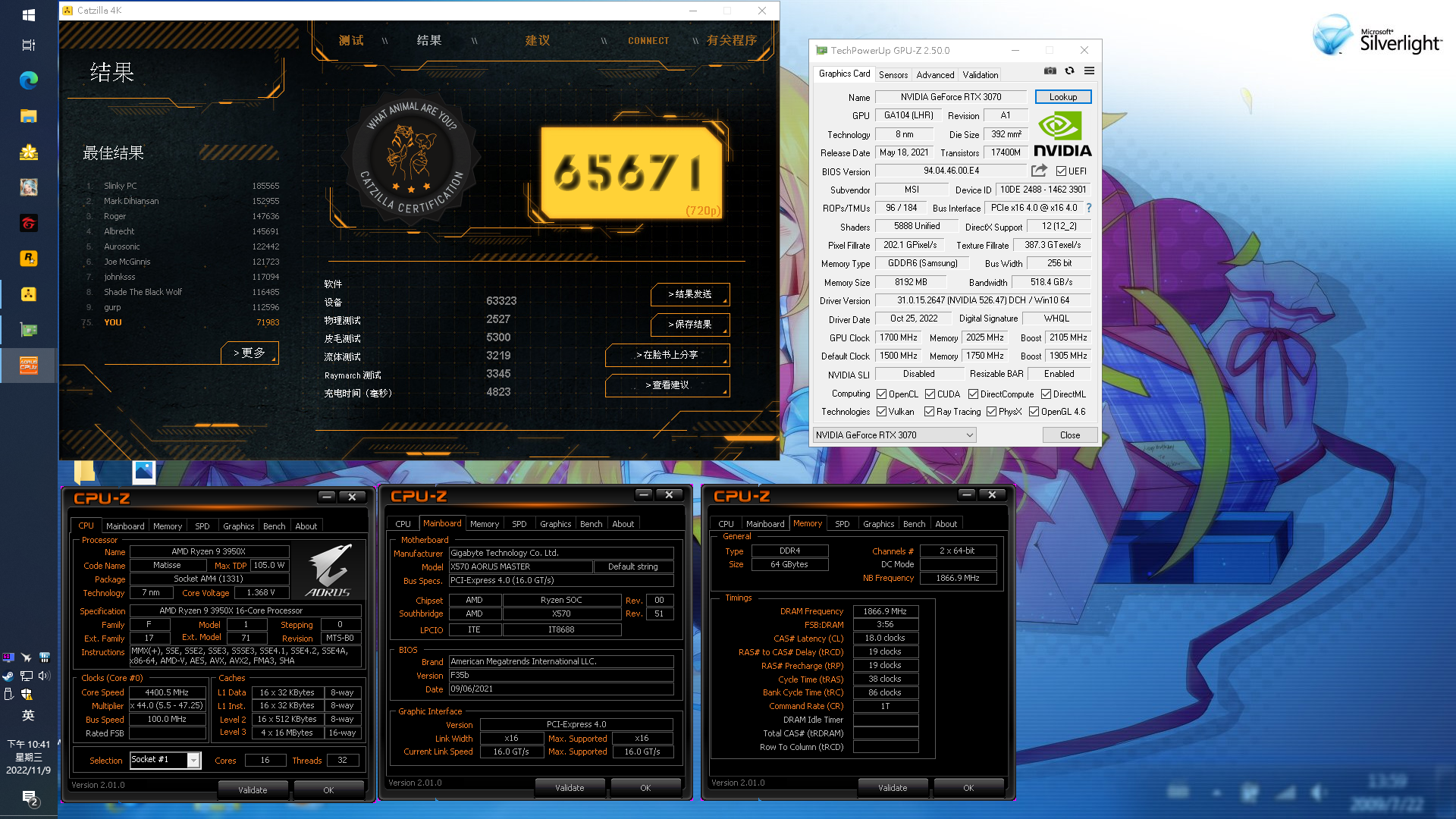The width and height of the screenshot is (1456, 819).
Task: Open the yellow folder icon on desktop
Action: (x=84, y=472)
